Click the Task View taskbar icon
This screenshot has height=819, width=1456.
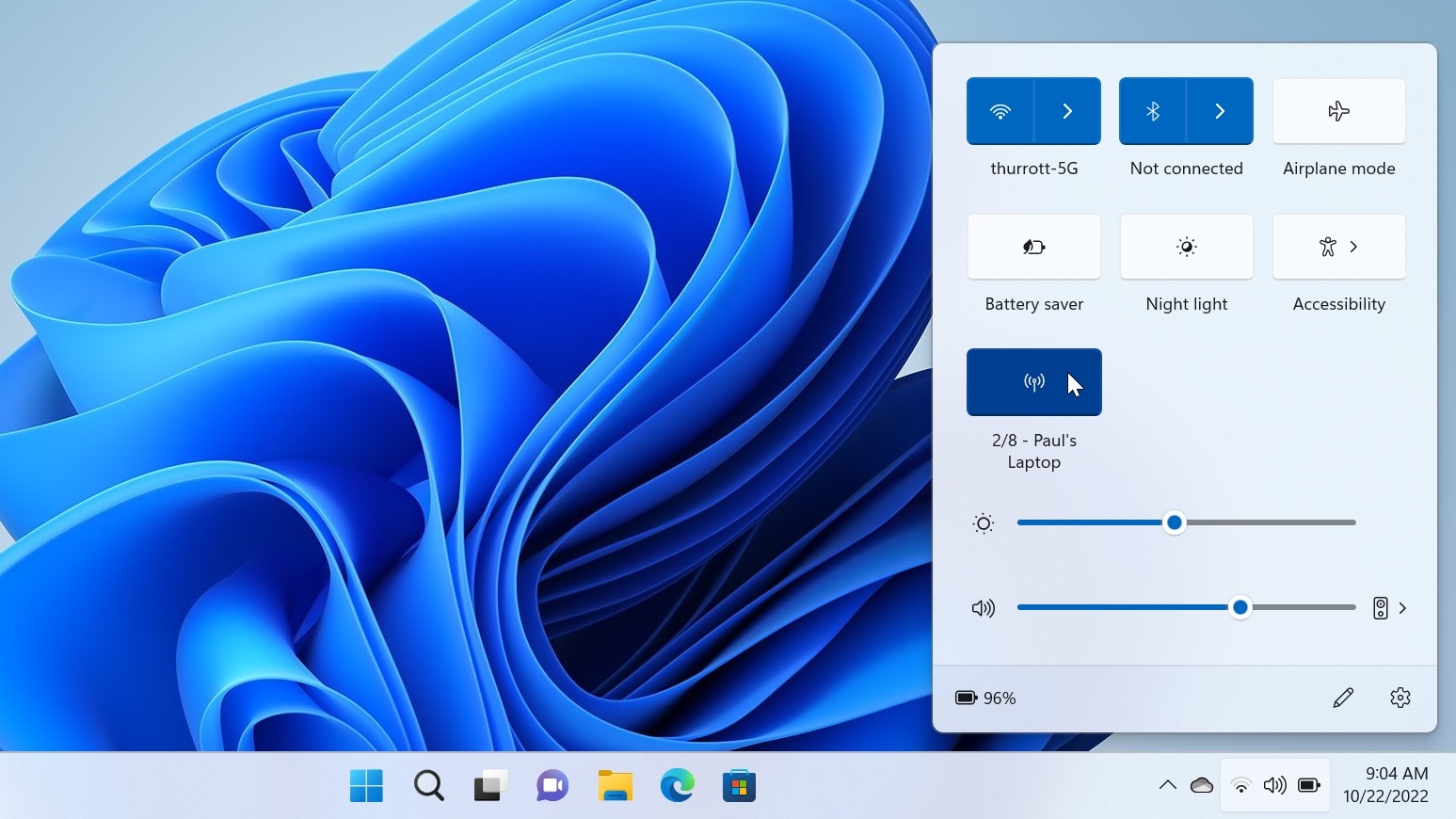490,785
